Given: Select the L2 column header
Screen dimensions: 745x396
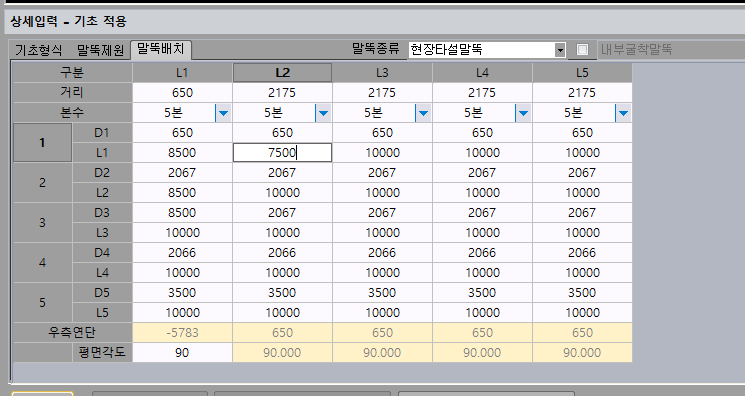Looking at the screenshot, I should click(282, 73).
